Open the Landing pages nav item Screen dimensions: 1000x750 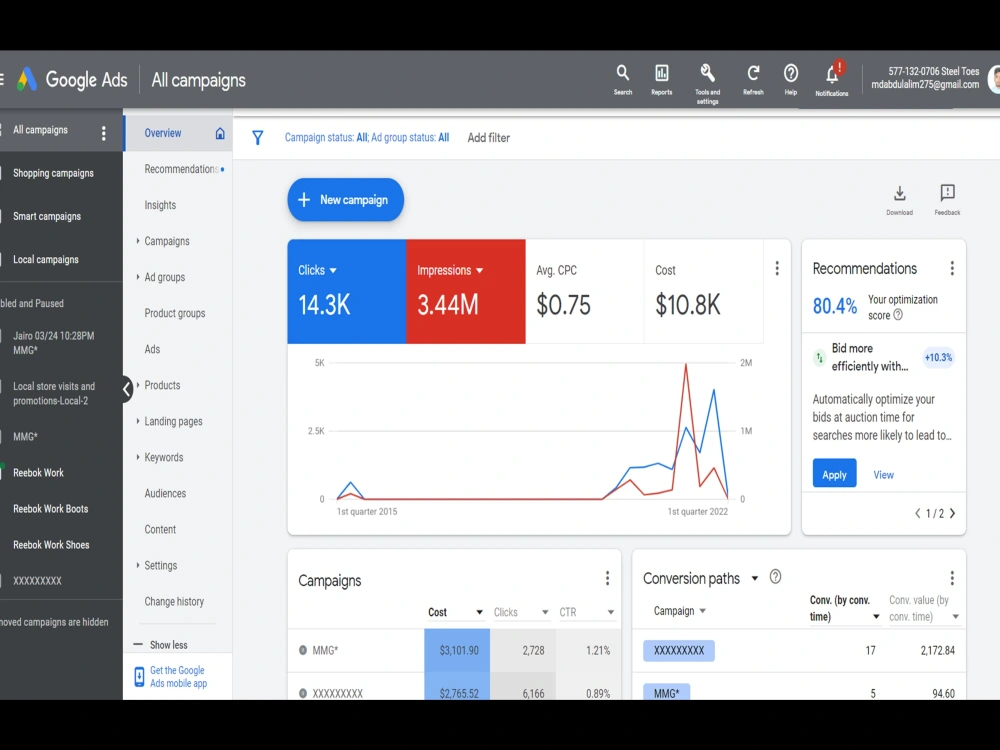click(x=173, y=422)
